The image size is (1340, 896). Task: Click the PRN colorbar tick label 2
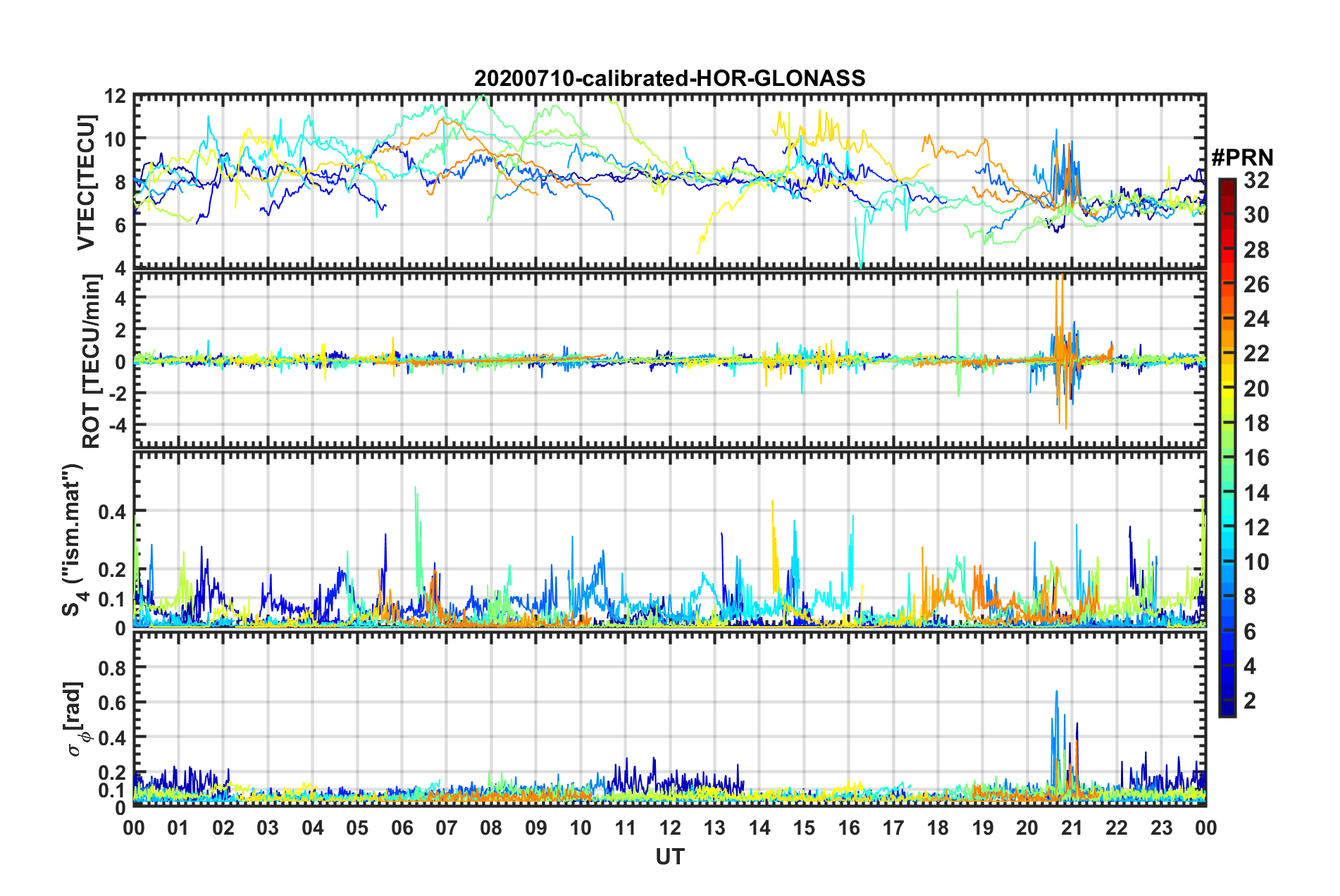[1250, 700]
